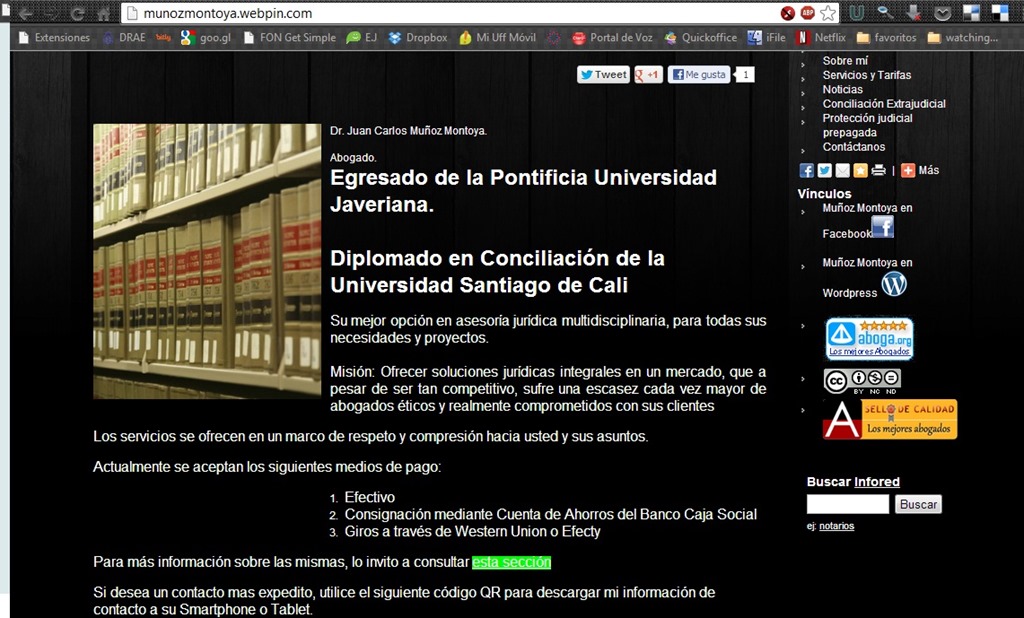Image resolution: width=1024 pixels, height=618 pixels.
Task: Bookmark page with the star icon
Action: [828, 13]
